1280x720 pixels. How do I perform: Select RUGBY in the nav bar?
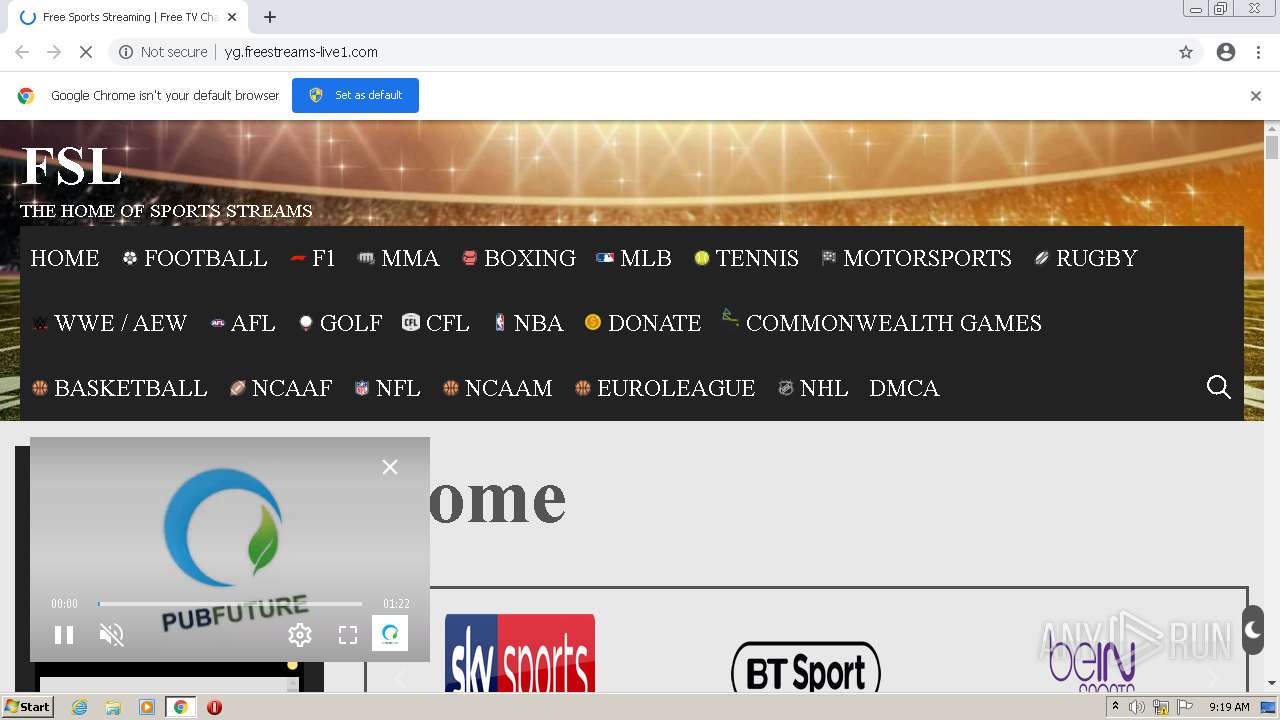[x=1086, y=258]
